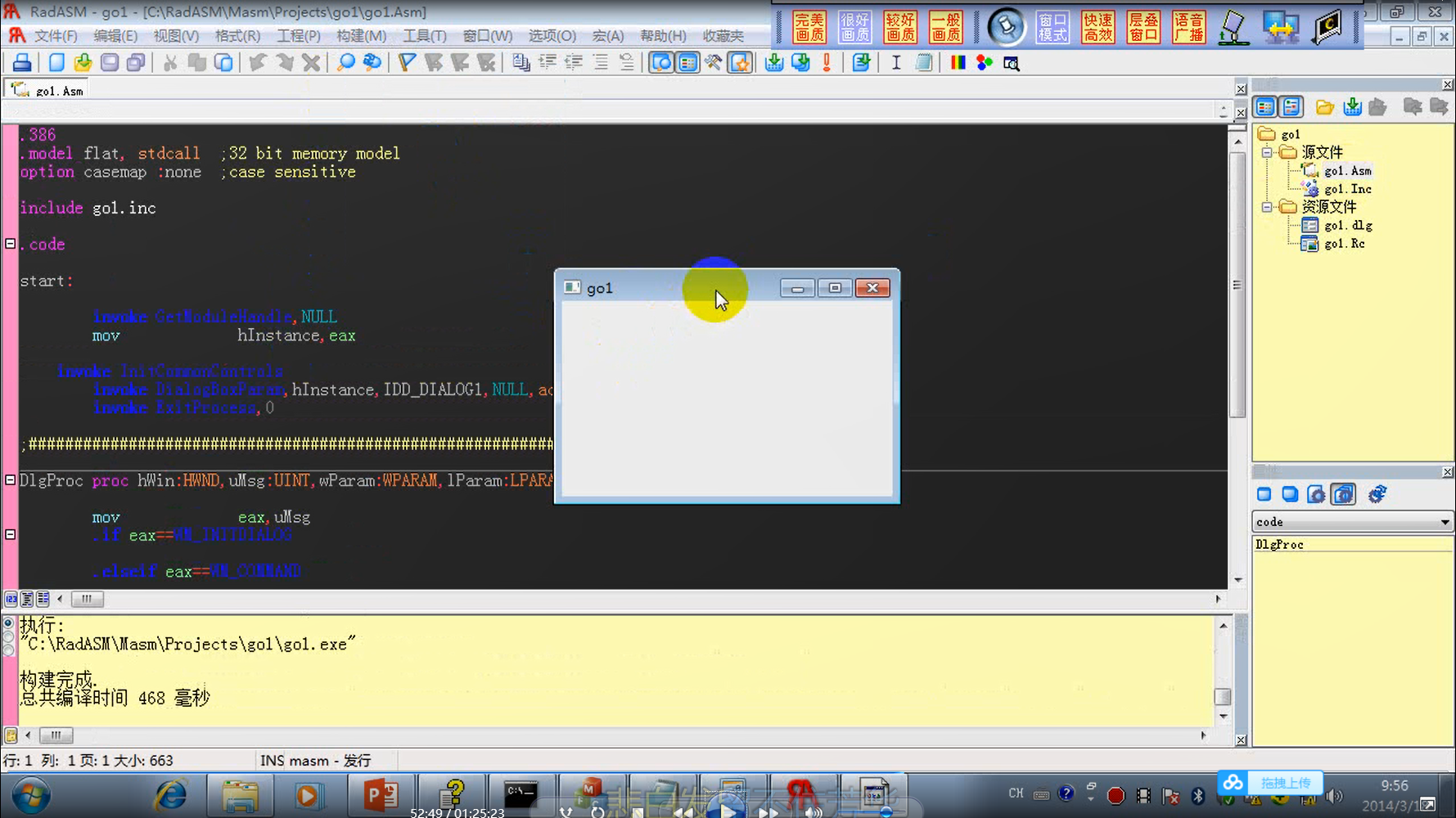Toggle project file-view button in project panel
The height and width of the screenshot is (818, 1456).
point(1265,107)
